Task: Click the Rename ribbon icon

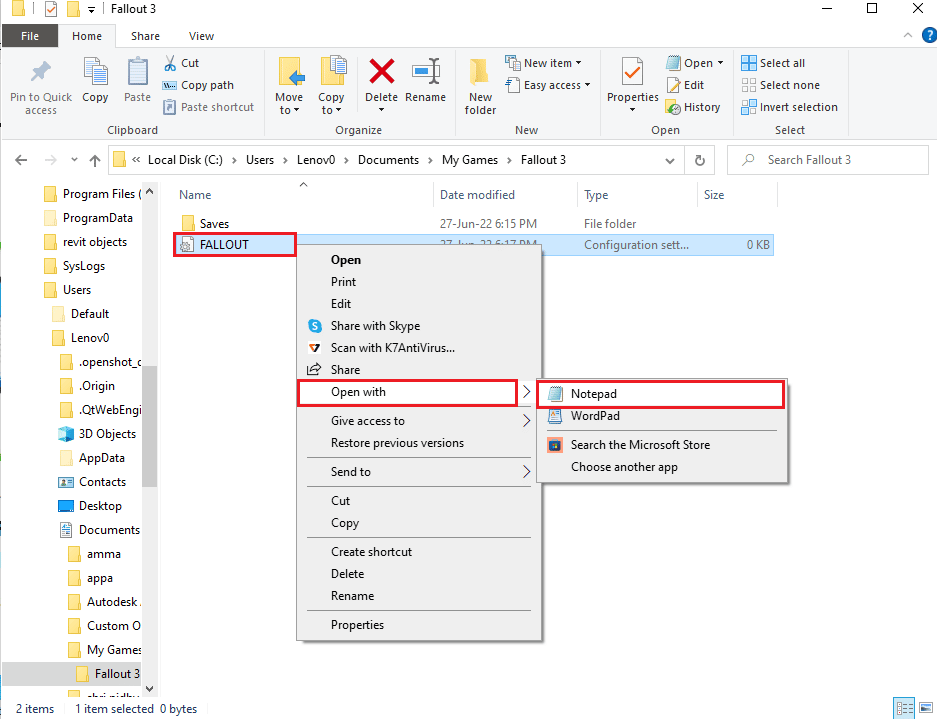Action: tap(426, 72)
